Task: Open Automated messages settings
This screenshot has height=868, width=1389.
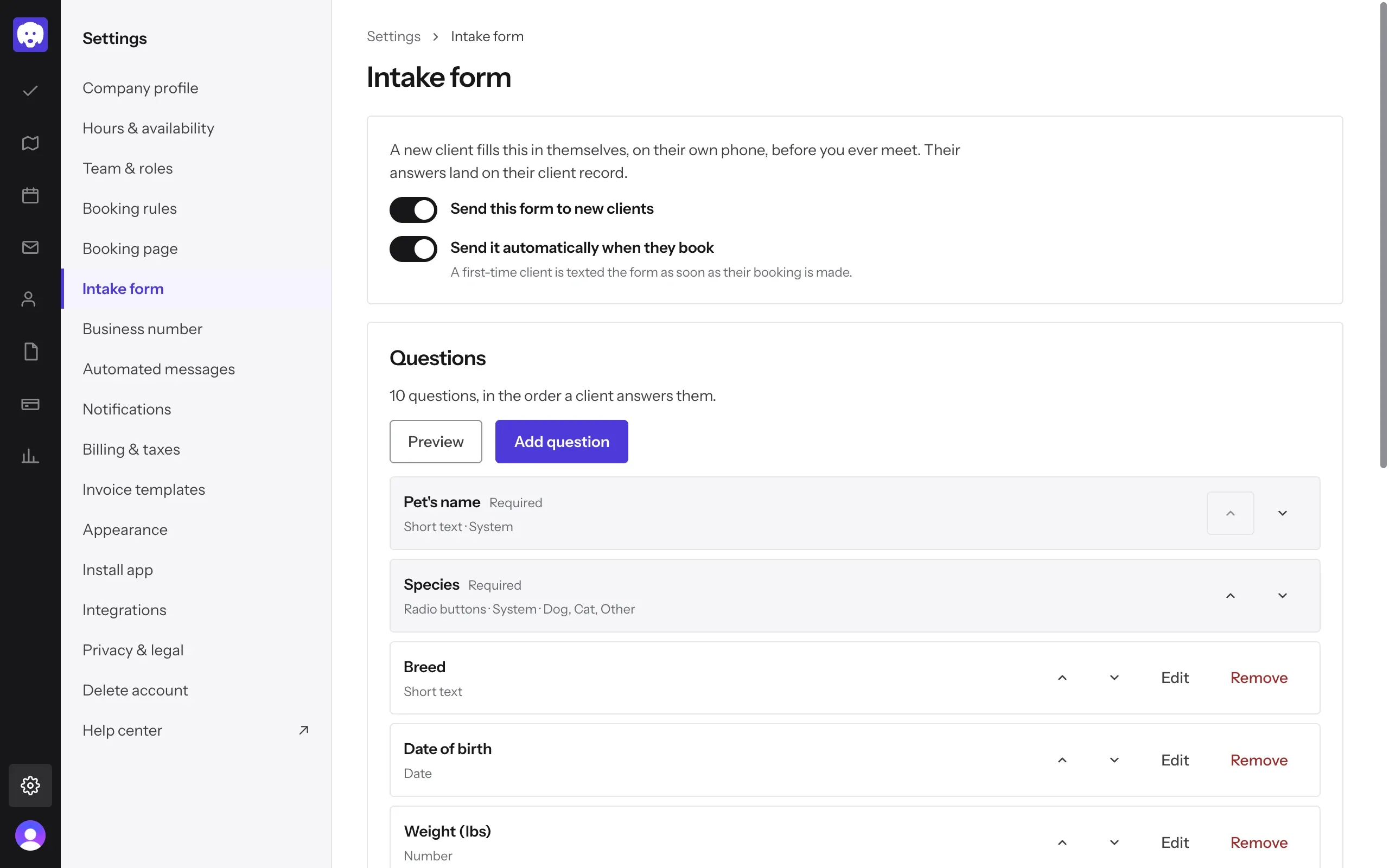Action: (196, 369)
